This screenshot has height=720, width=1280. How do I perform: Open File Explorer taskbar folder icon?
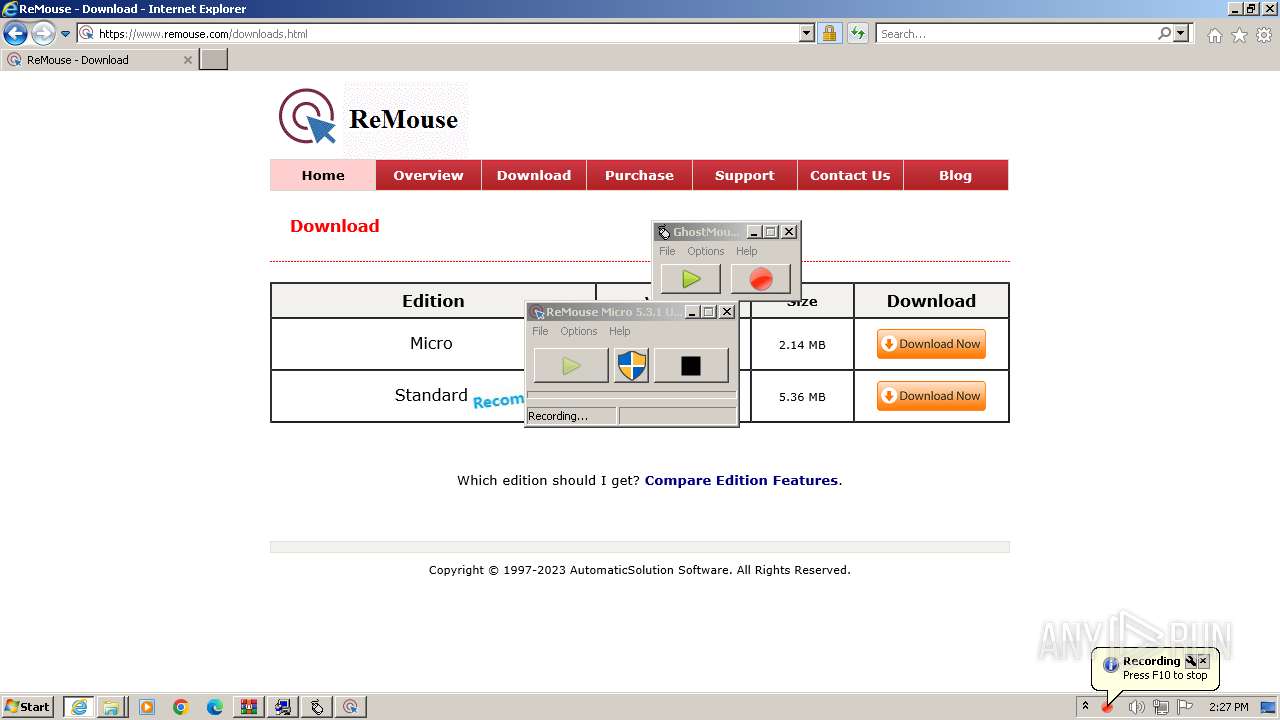[x=111, y=707]
